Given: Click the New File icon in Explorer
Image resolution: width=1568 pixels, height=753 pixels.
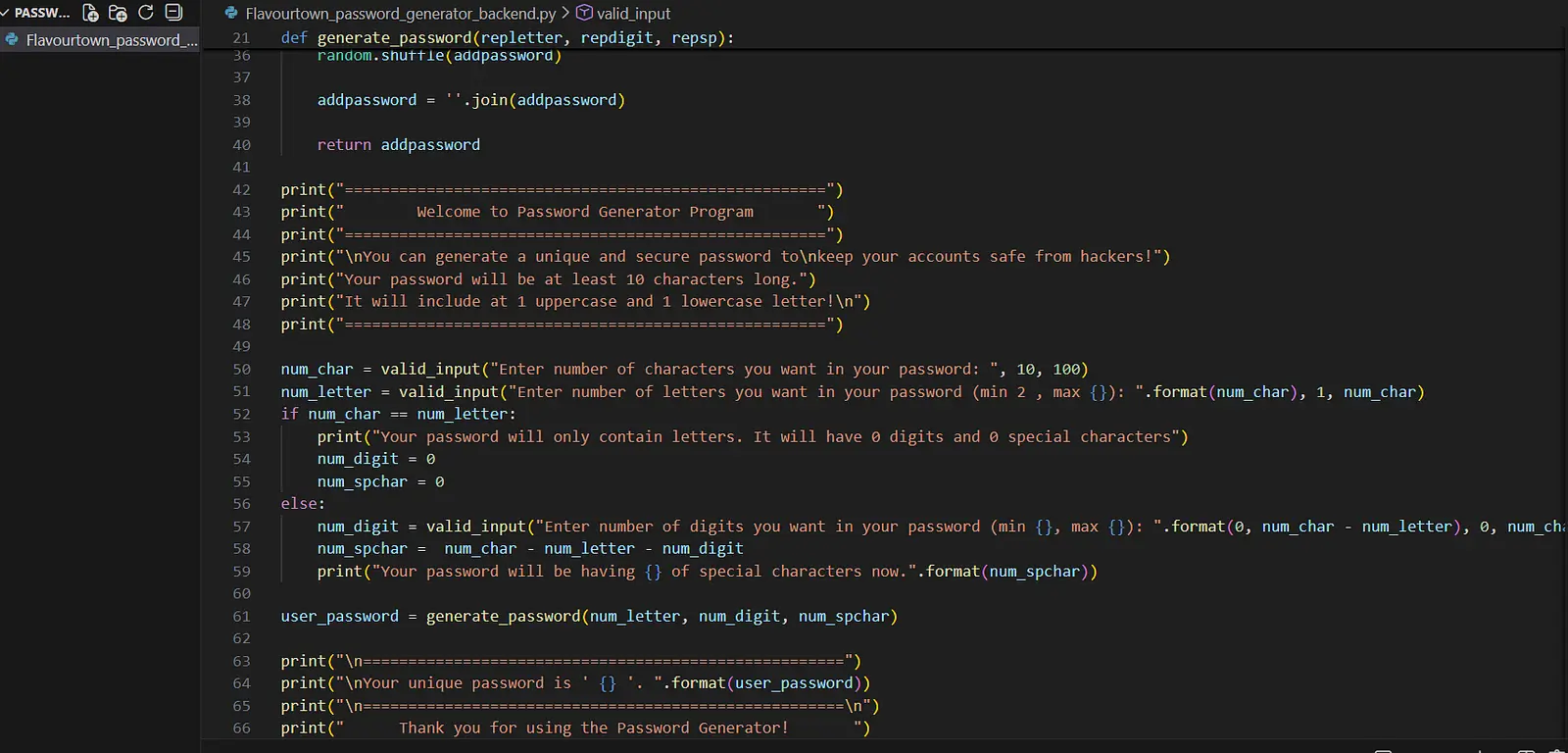Looking at the screenshot, I should [x=90, y=13].
